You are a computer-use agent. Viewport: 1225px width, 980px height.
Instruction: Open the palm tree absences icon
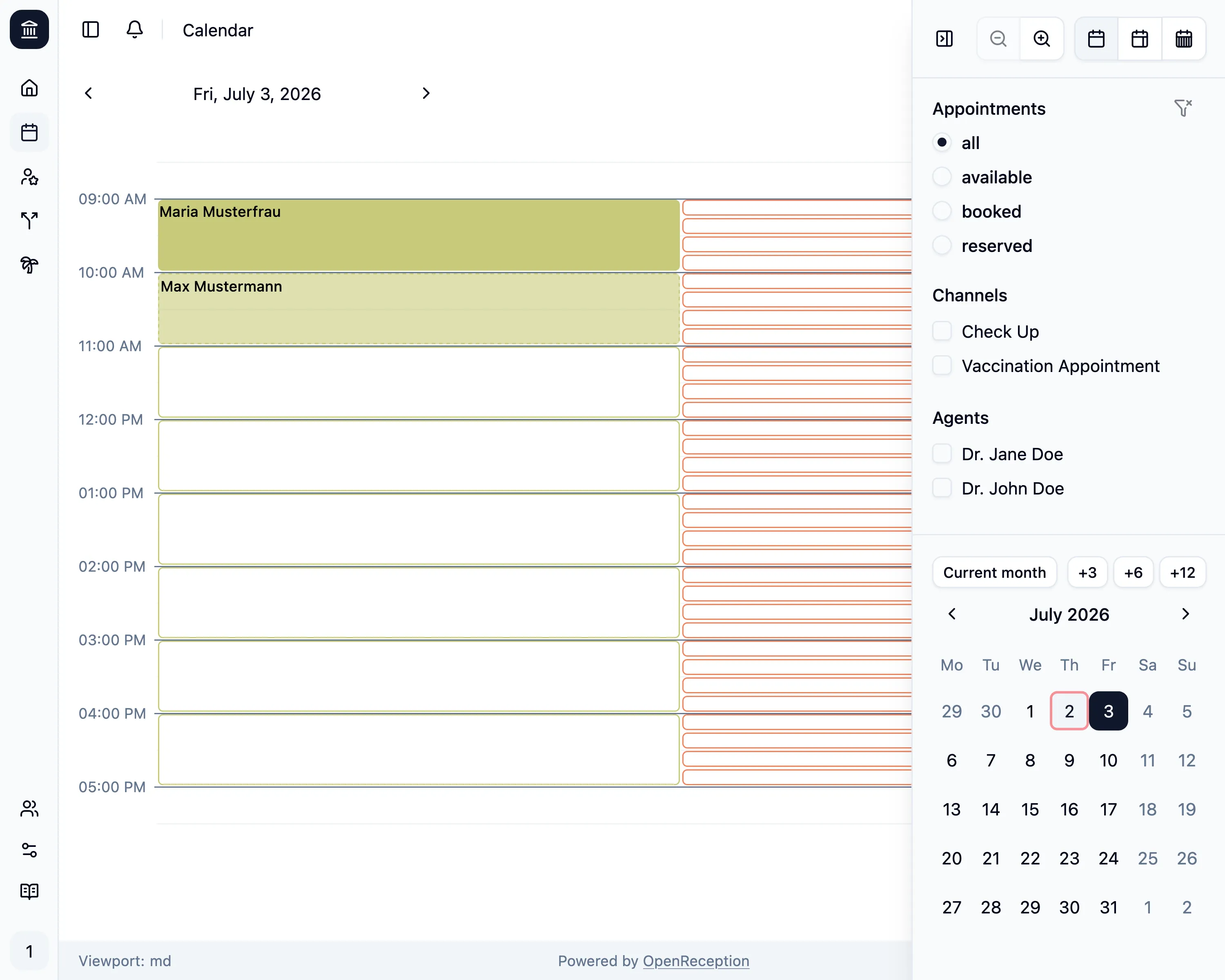pyautogui.click(x=29, y=265)
